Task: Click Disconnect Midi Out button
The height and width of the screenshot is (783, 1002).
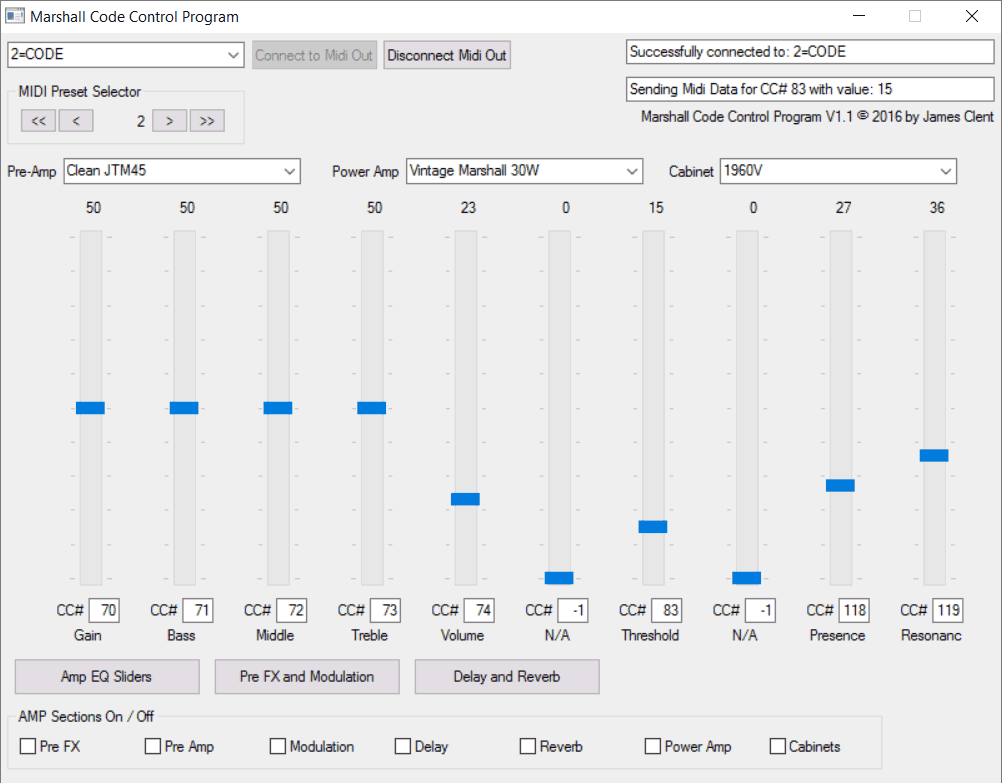Action: [447, 55]
